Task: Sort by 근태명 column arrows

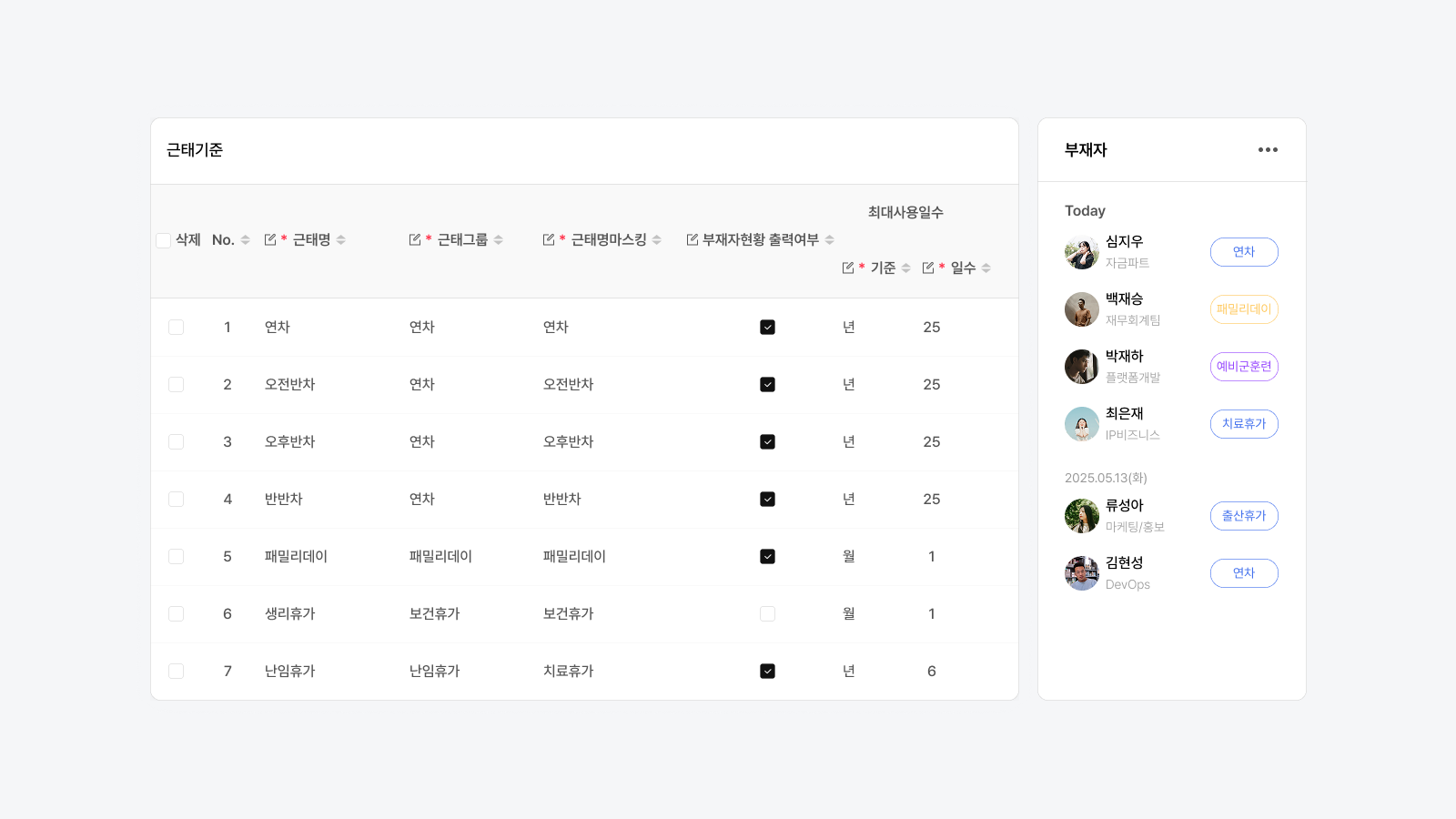Action: point(341,240)
